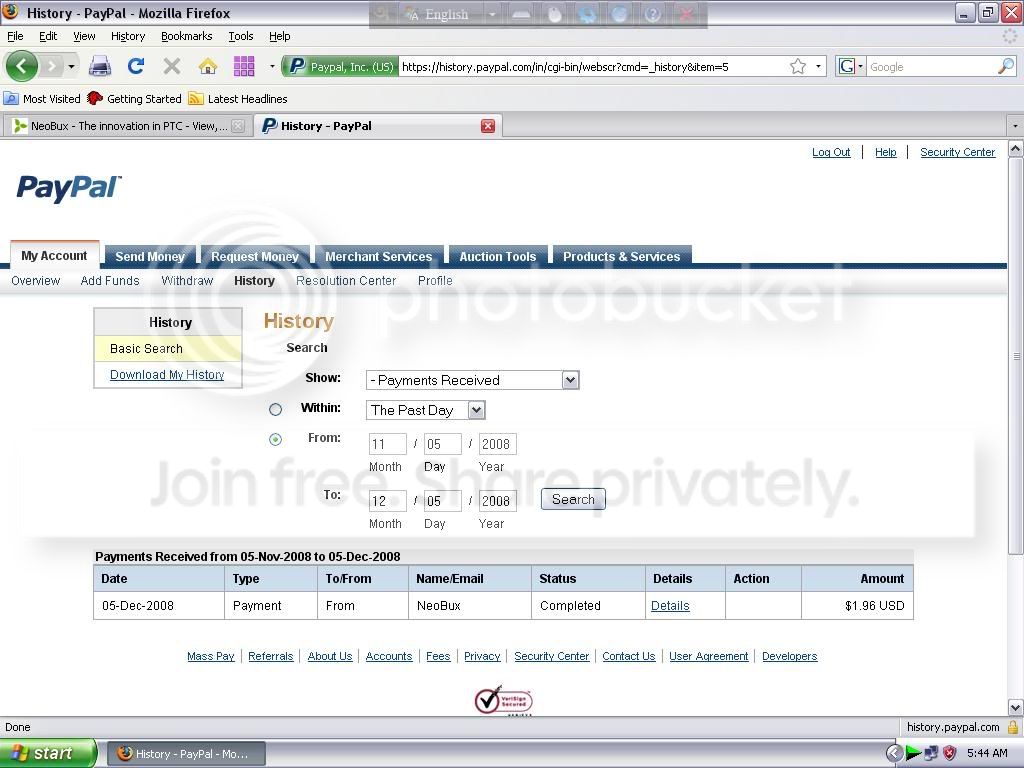Open the Security Center link at top right
This screenshot has height=768, width=1024.
pos(957,152)
